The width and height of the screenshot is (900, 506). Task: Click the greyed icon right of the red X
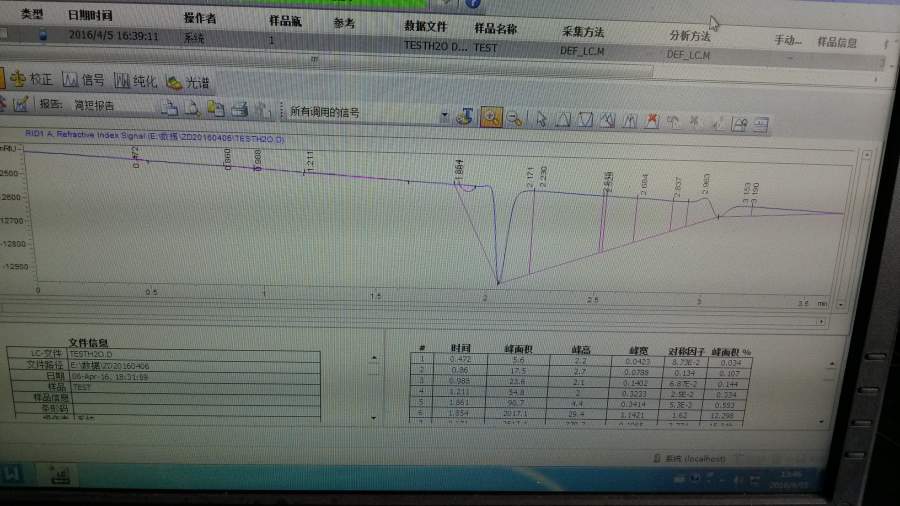[673, 122]
